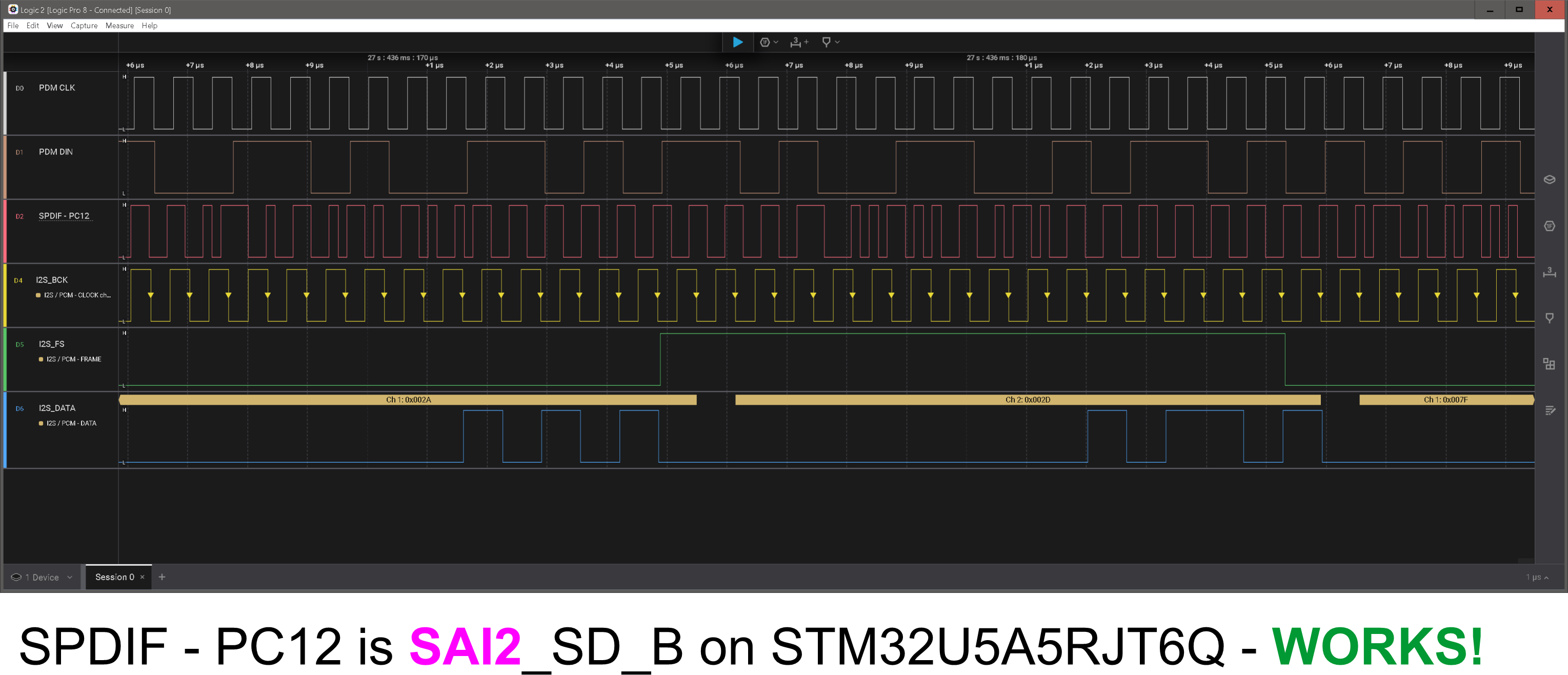This screenshot has height=675, width=1568.
Task: Open the Measure menu
Action: point(119,26)
